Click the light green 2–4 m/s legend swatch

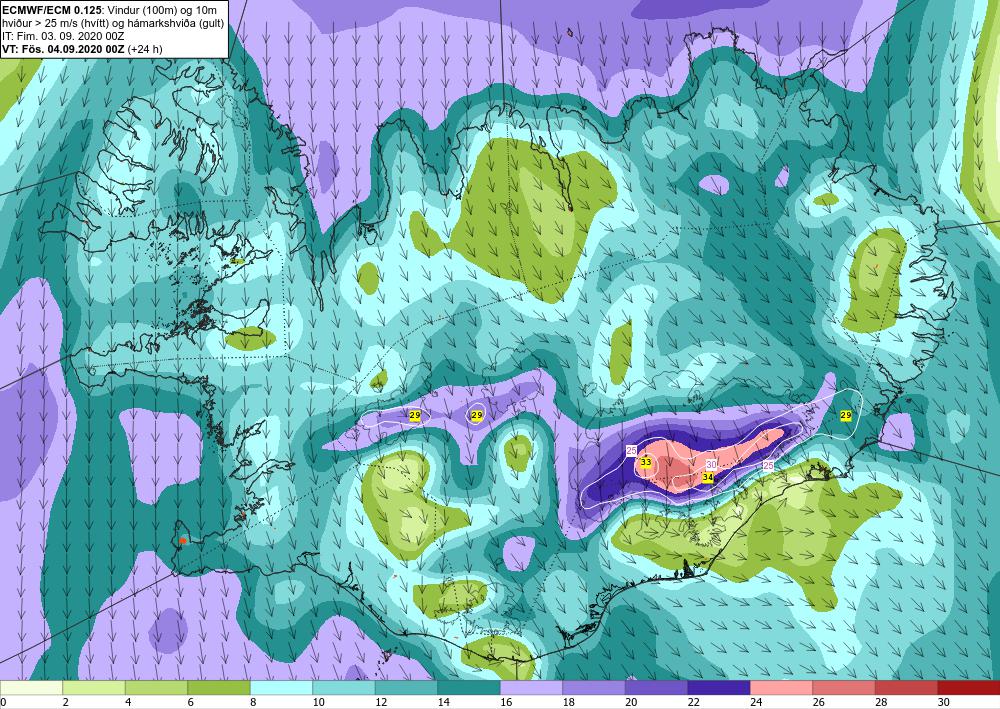coord(94,688)
